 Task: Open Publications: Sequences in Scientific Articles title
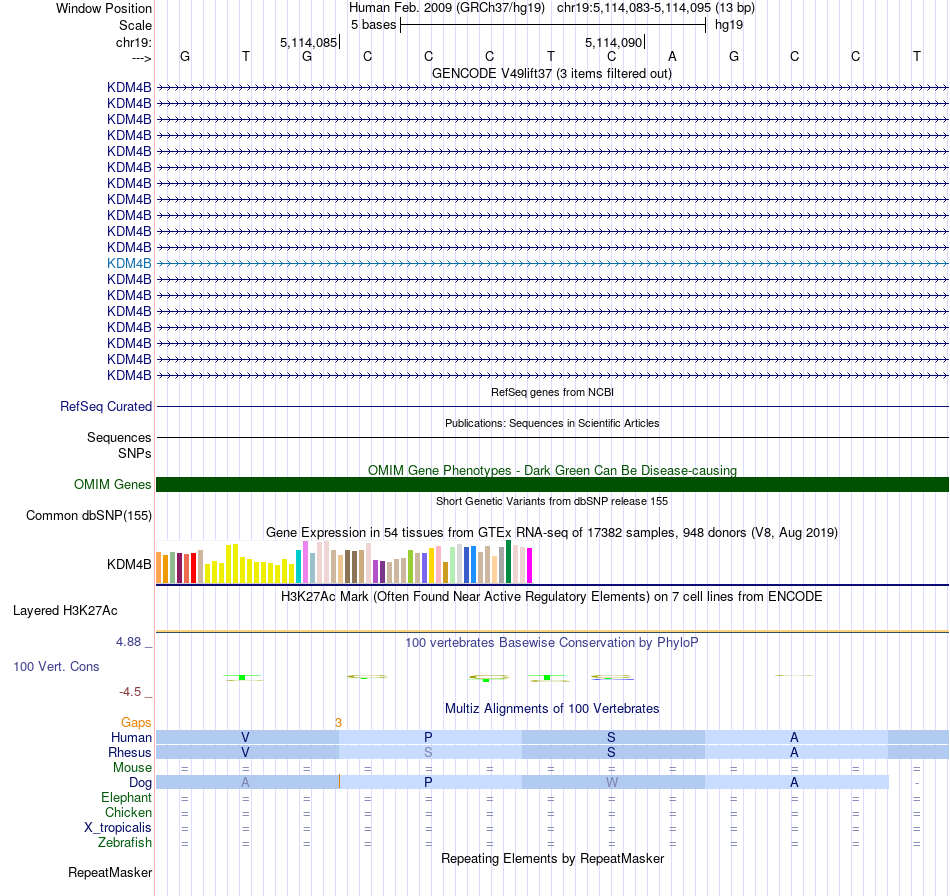tap(552, 423)
